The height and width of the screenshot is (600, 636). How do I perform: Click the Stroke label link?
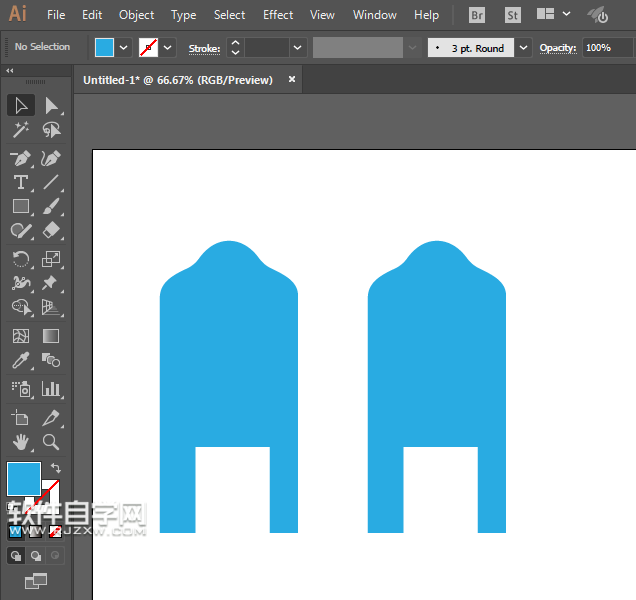tap(204, 48)
